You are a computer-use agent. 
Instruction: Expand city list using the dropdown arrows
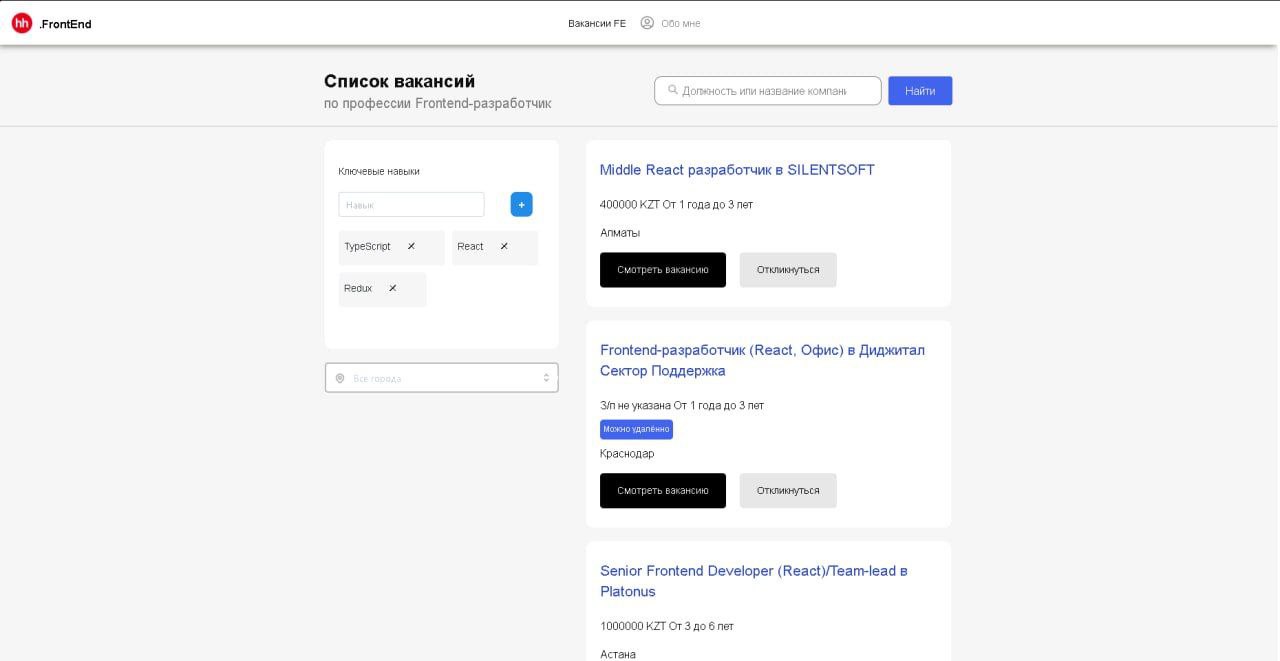(546, 378)
